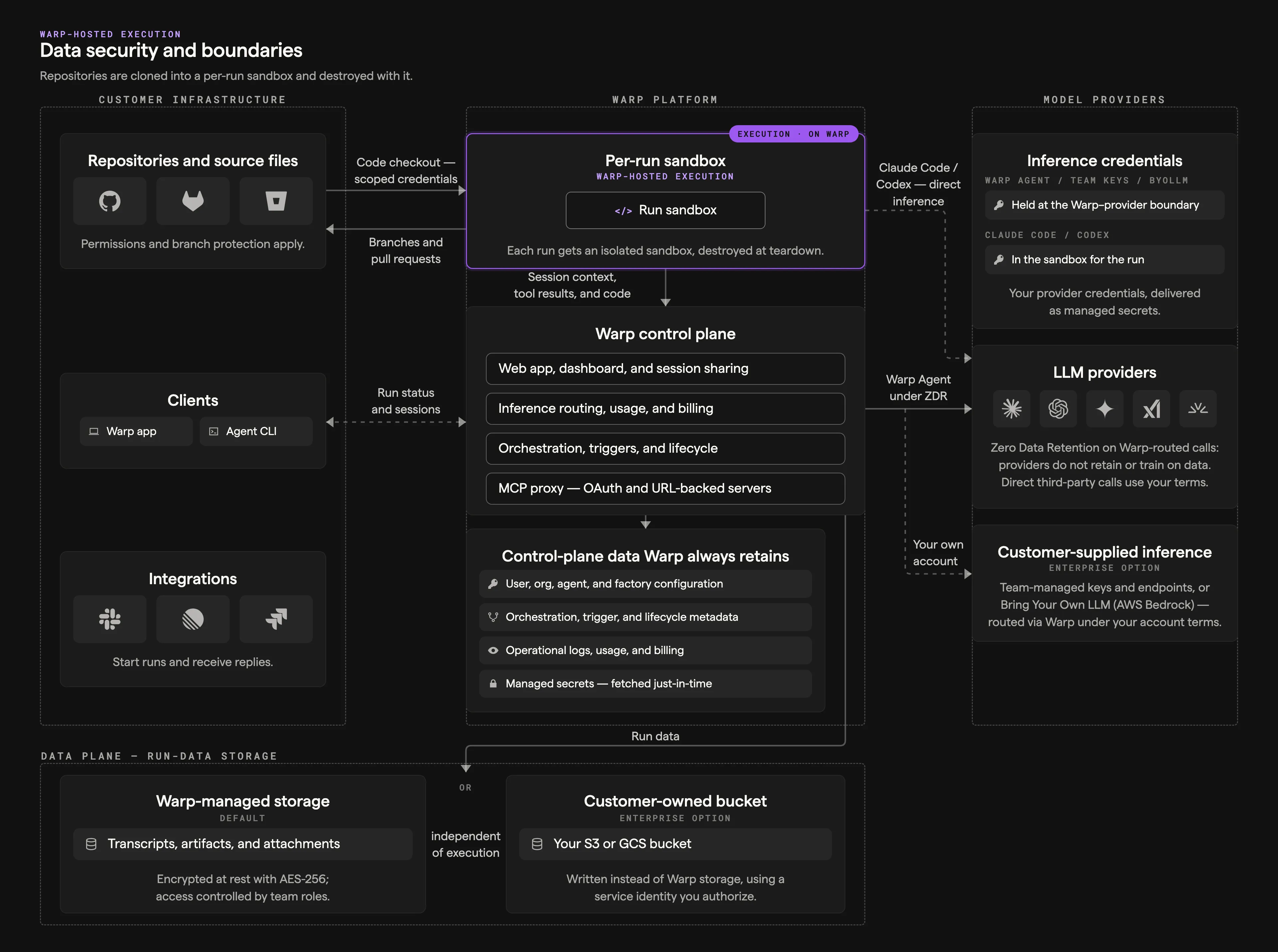Click the Warp Agent under ZDR label
The width and height of the screenshot is (1278, 952).
(x=919, y=388)
